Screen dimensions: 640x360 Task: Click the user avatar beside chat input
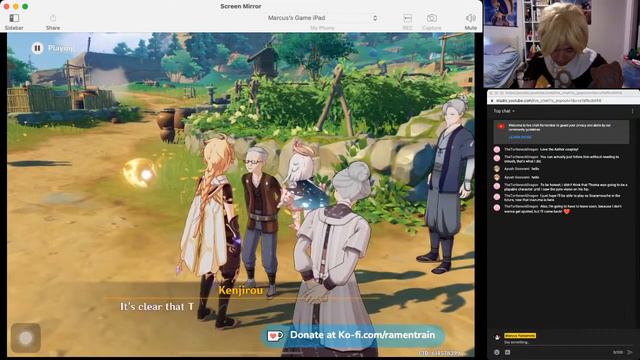pos(497,338)
